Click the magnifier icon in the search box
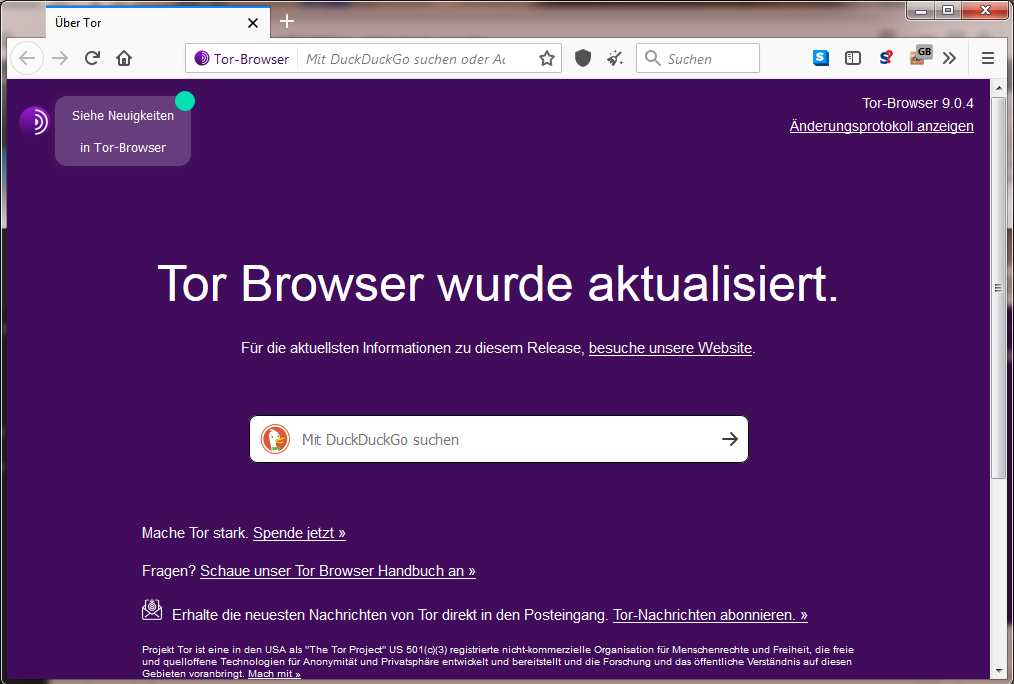The image size is (1014, 684). [x=653, y=58]
